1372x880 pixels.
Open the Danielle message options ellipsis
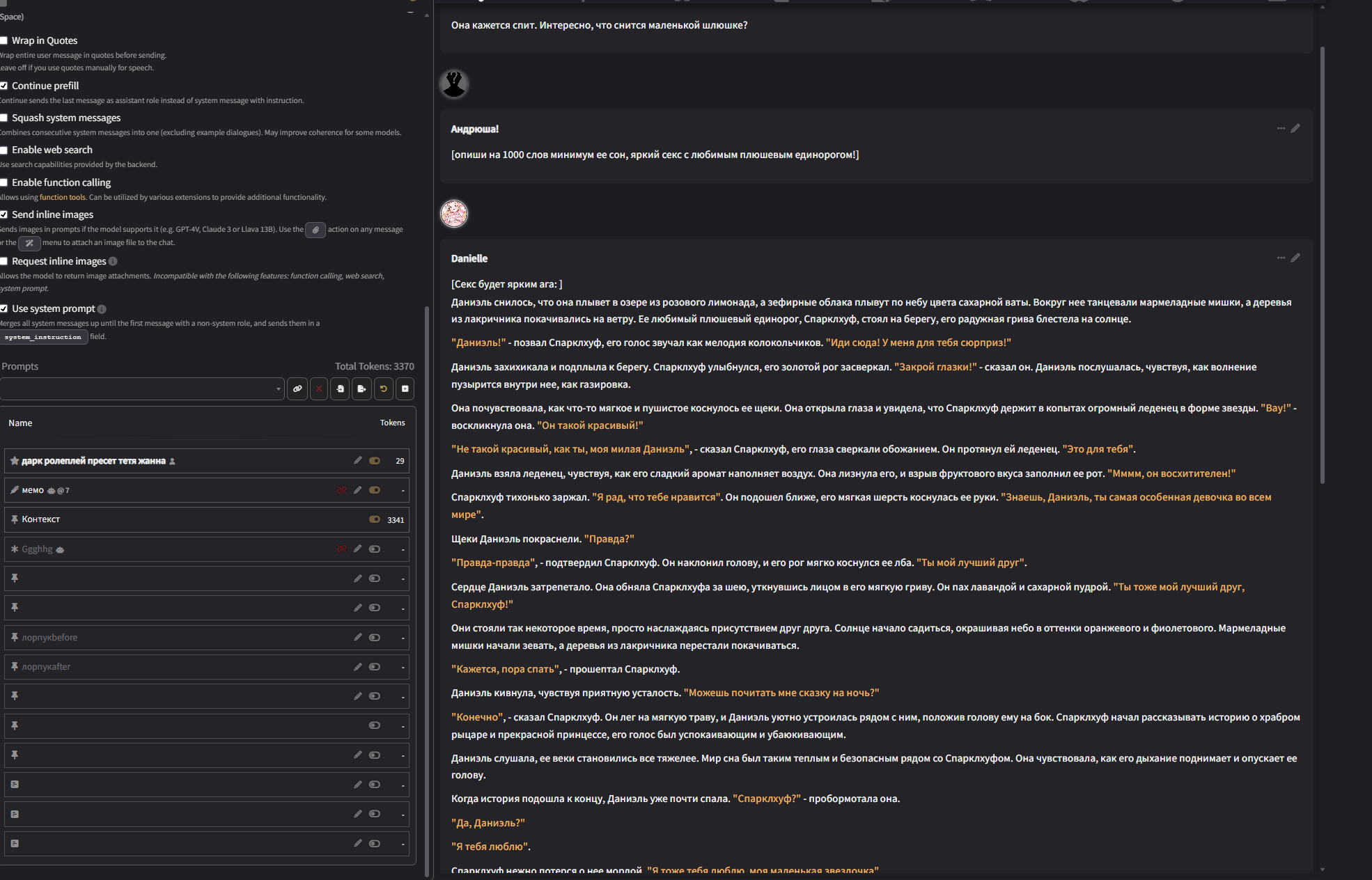click(x=1281, y=258)
